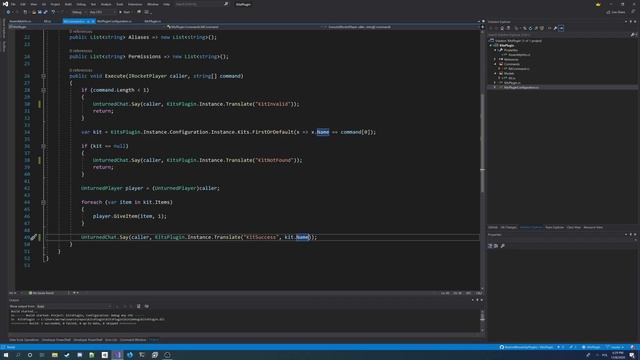
Task: Toggle Preview Selected Items in Solution Explorer
Action: [561, 28]
